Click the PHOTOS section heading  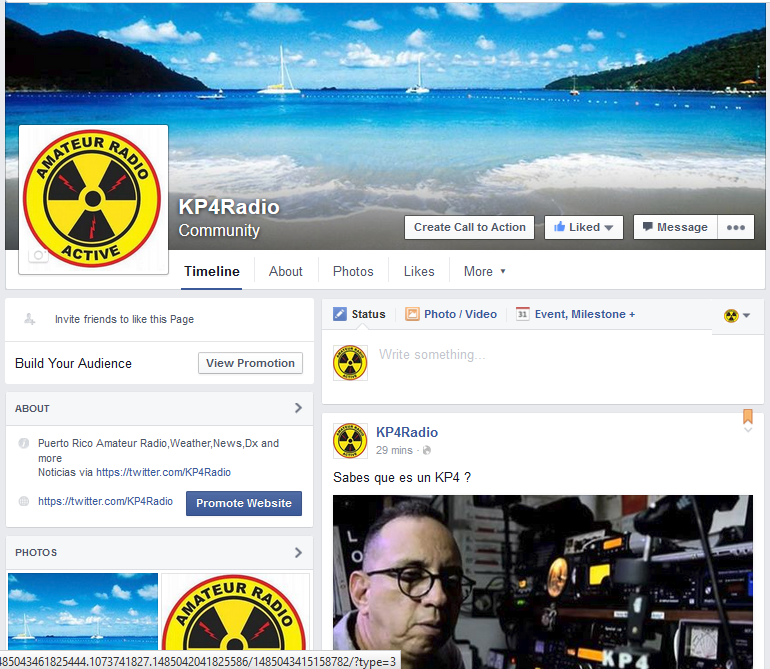[x=36, y=553]
